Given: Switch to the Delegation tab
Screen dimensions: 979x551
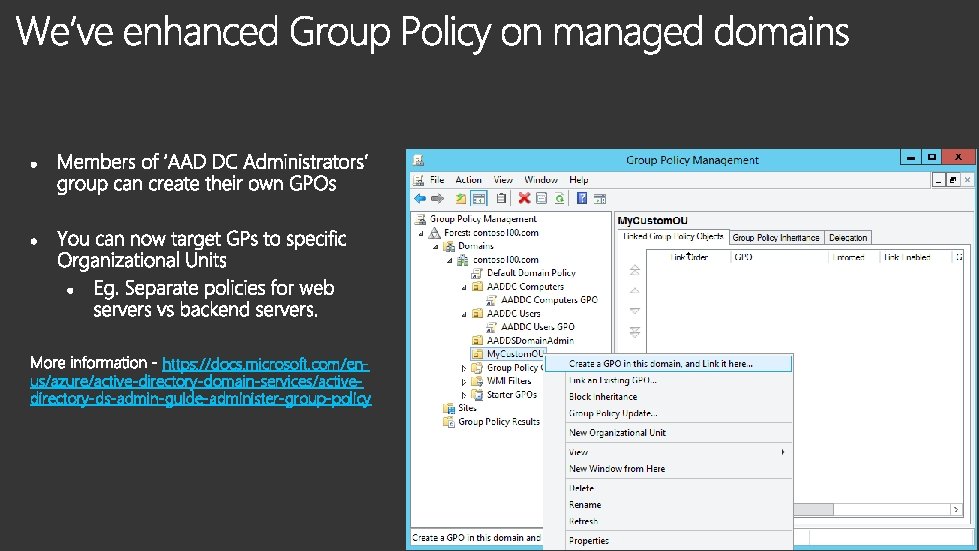Looking at the screenshot, I should tap(848, 238).
